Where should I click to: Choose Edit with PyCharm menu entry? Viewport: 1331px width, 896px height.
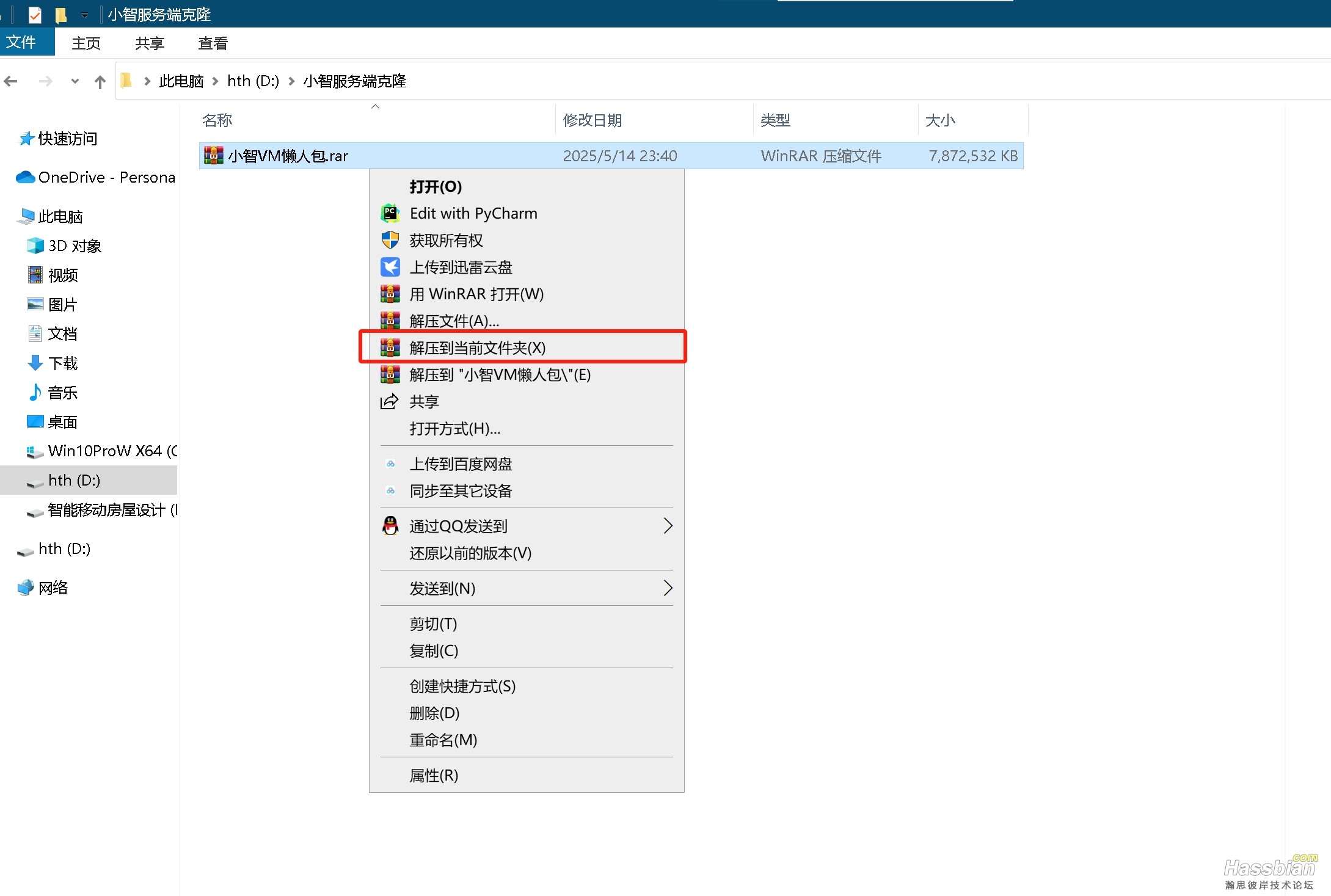coord(527,213)
